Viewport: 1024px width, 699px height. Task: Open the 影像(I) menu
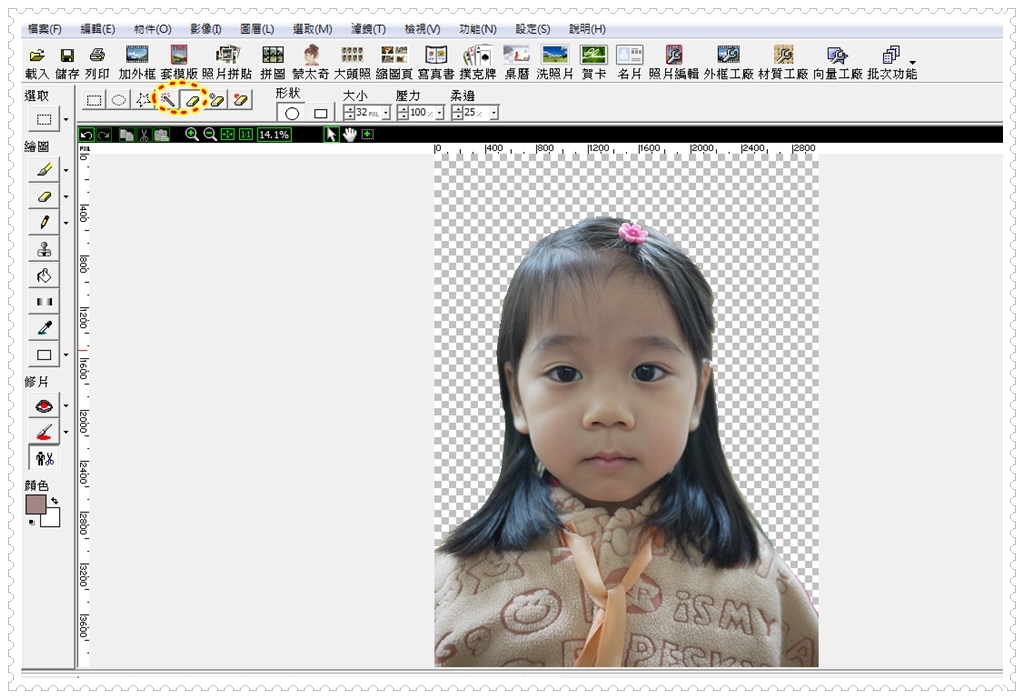tap(206, 29)
